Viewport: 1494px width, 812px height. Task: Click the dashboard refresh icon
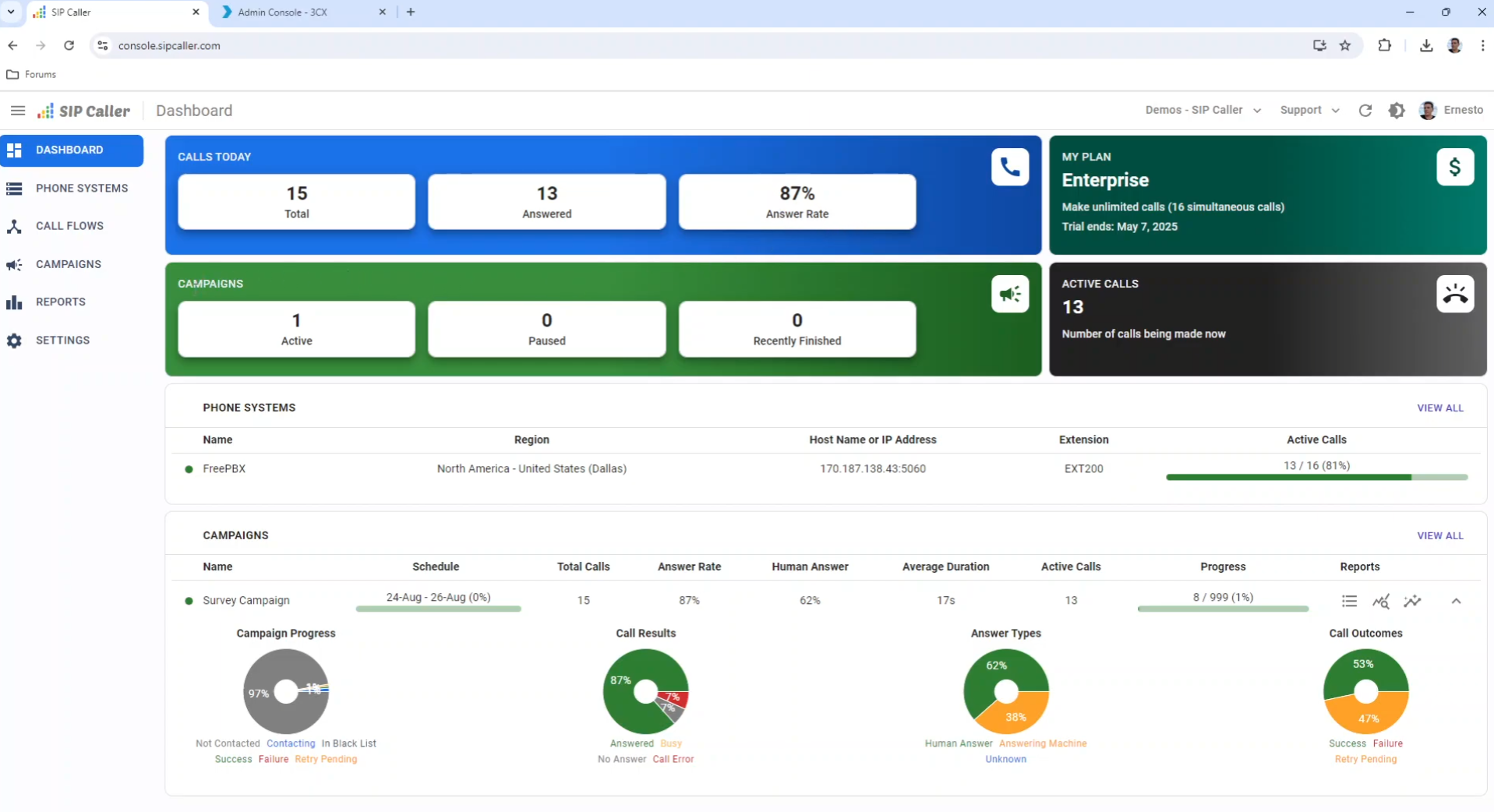[1365, 111]
